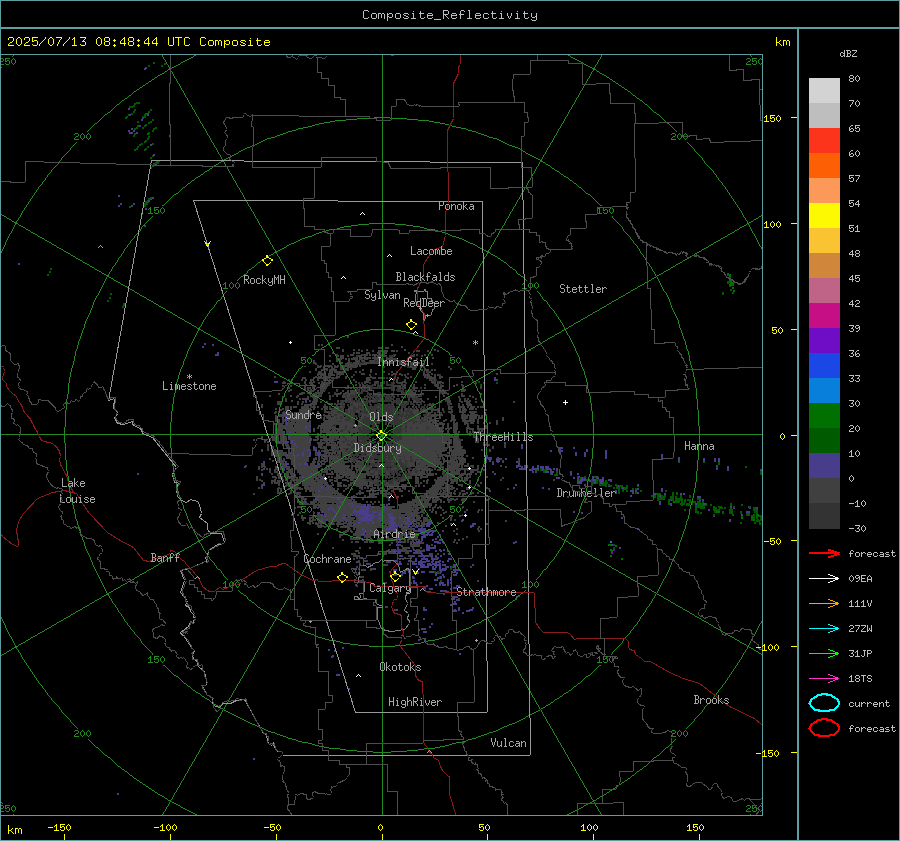Click the Okotoks city label
The height and width of the screenshot is (841, 900).
tap(400, 667)
